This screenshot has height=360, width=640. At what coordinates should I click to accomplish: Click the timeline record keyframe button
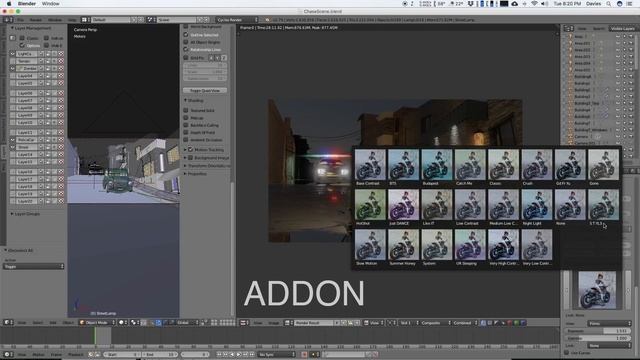tap(304, 355)
